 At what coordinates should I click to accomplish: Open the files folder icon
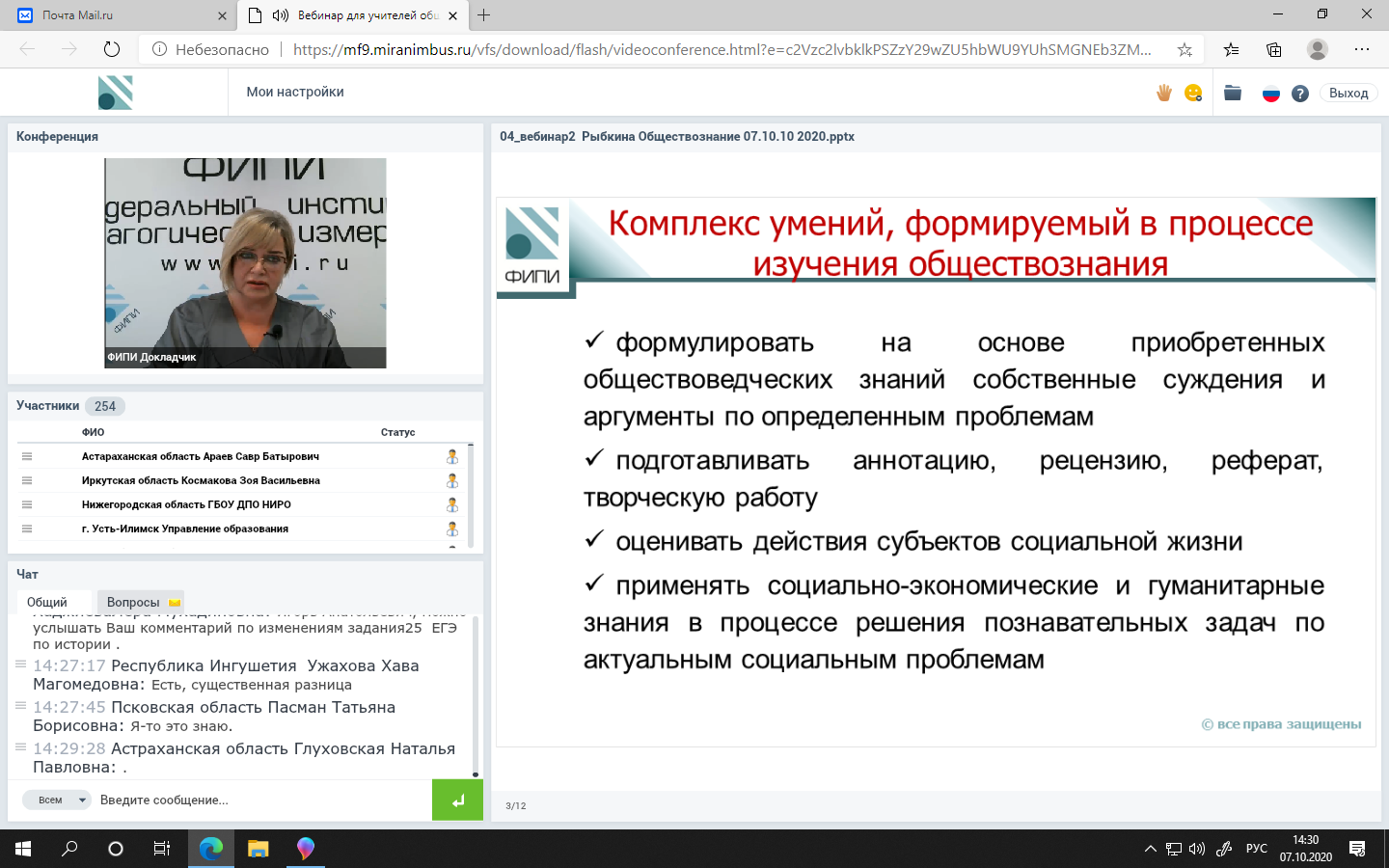click(1233, 93)
